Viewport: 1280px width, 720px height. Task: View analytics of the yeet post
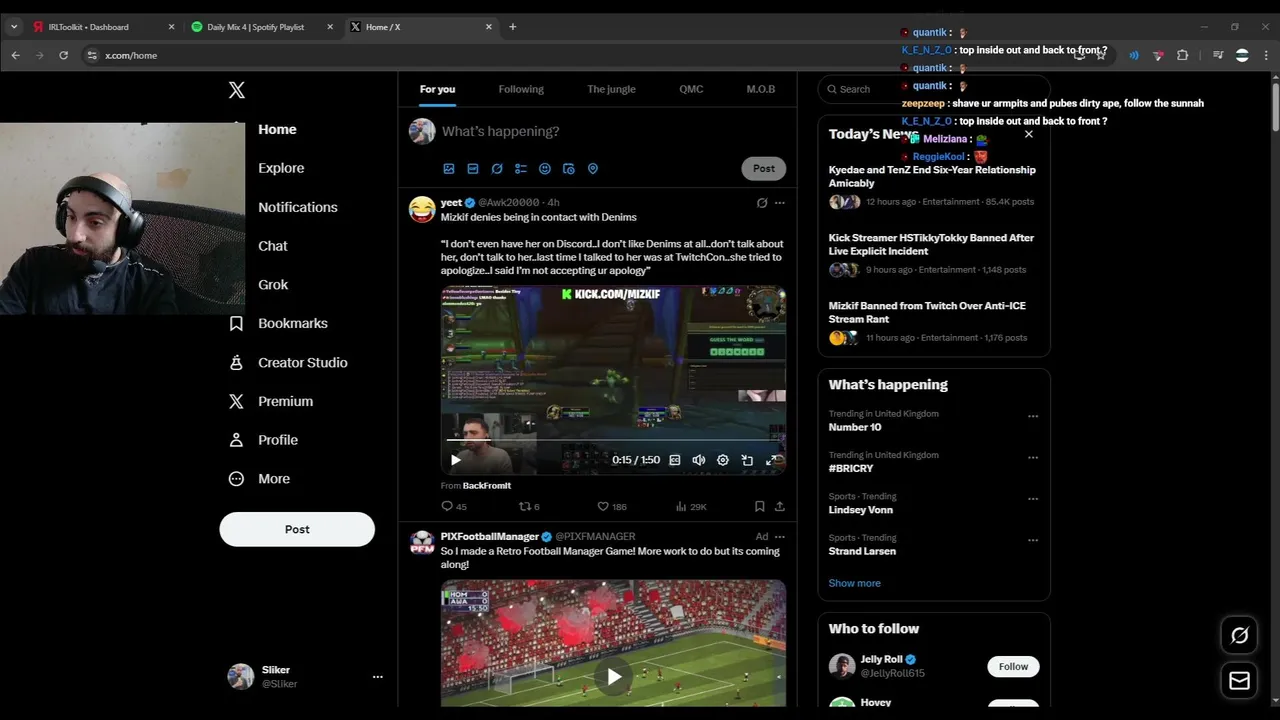pyautogui.click(x=691, y=507)
